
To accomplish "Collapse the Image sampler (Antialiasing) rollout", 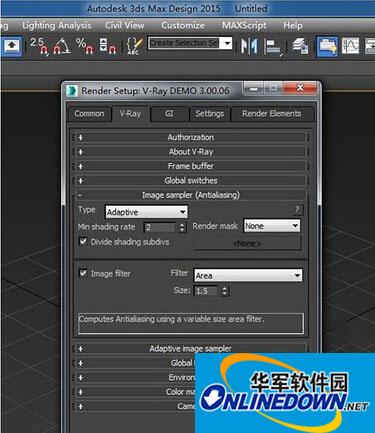I will (191, 195).
